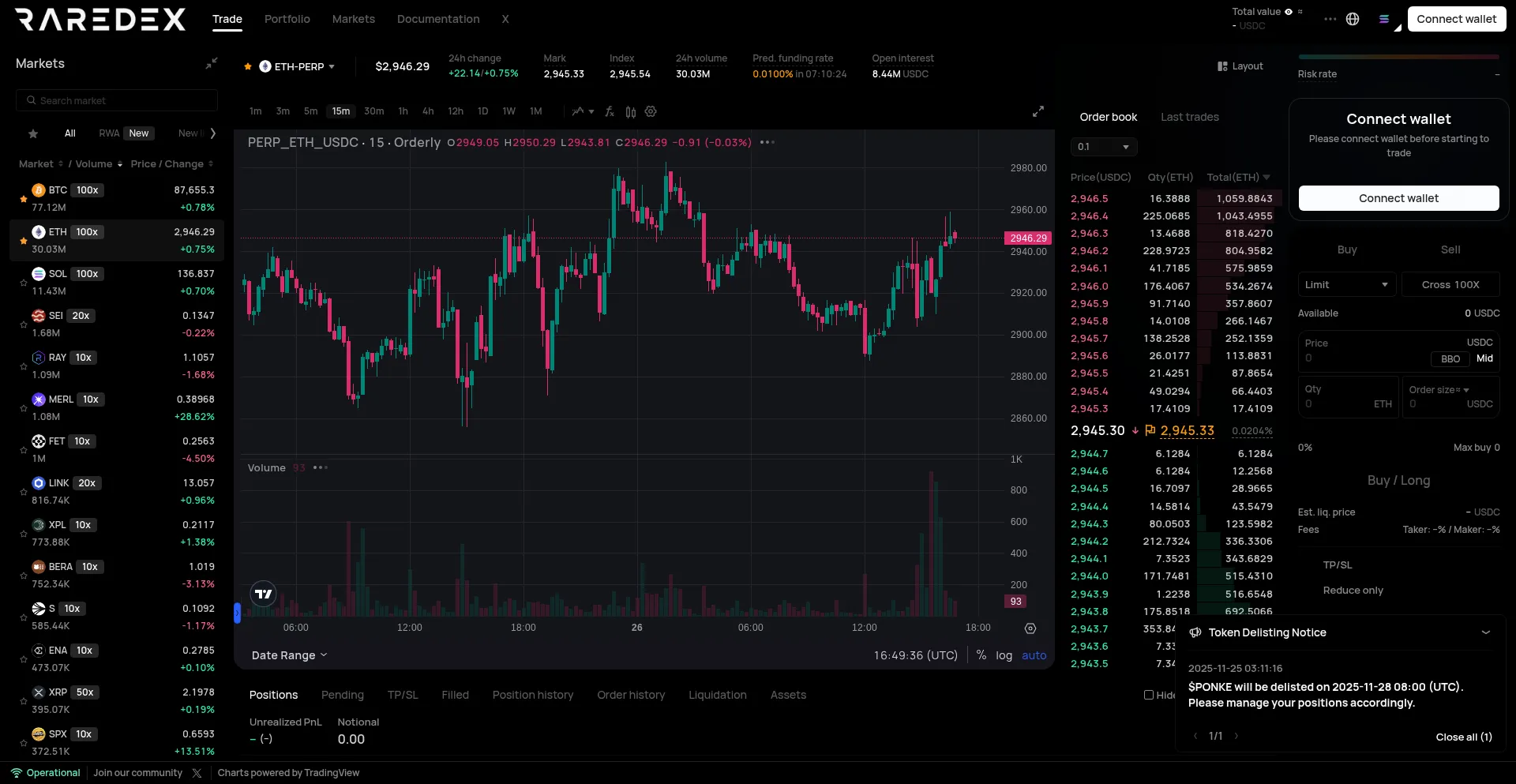
Task: Expand chart to fullscreen
Action: [x=1038, y=111]
